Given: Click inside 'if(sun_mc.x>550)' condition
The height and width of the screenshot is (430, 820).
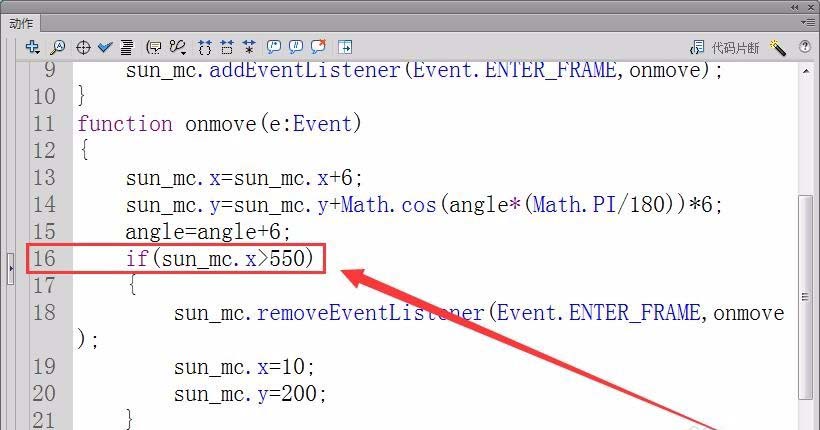Looking at the screenshot, I should 220,258.
